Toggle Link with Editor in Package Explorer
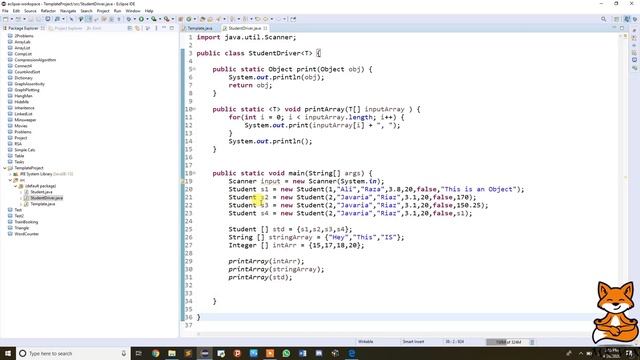 (x=138, y=28)
